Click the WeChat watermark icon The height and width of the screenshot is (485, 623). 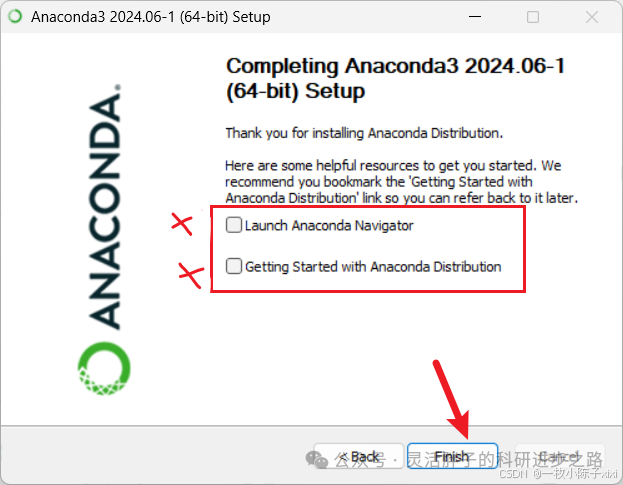(317, 460)
